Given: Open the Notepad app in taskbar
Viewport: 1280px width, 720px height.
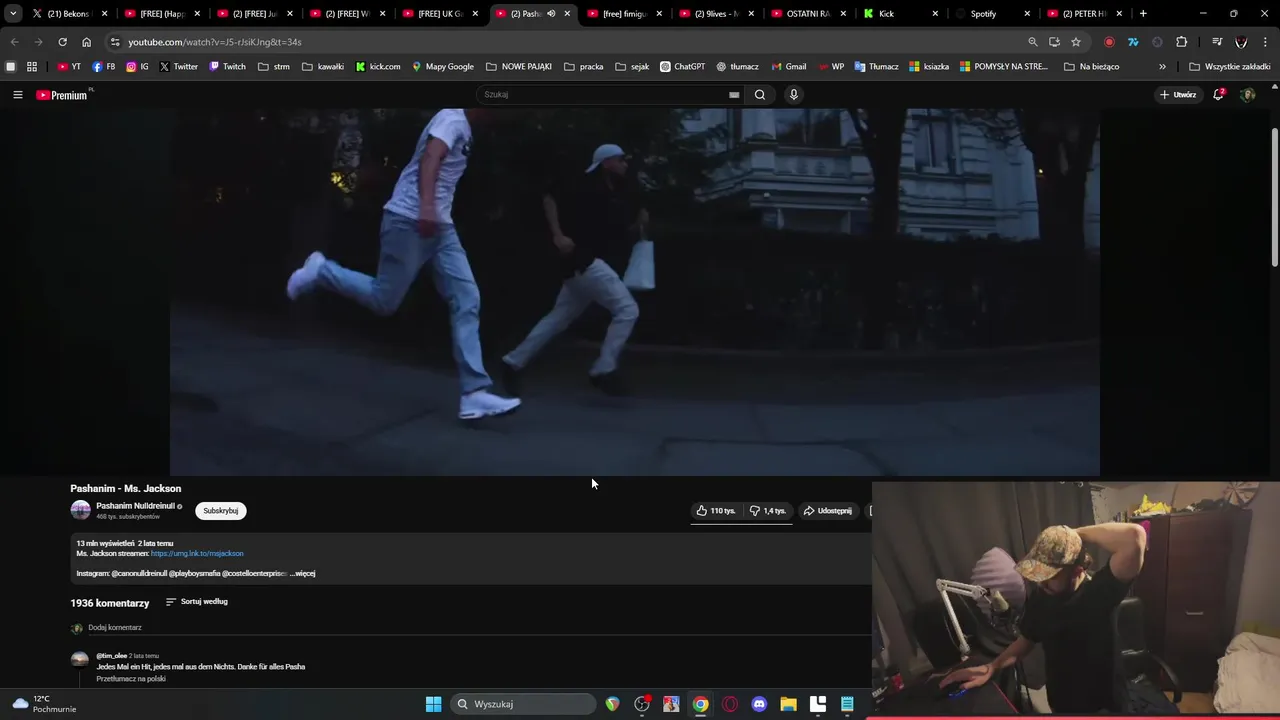Looking at the screenshot, I should pyautogui.click(x=847, y=704).
